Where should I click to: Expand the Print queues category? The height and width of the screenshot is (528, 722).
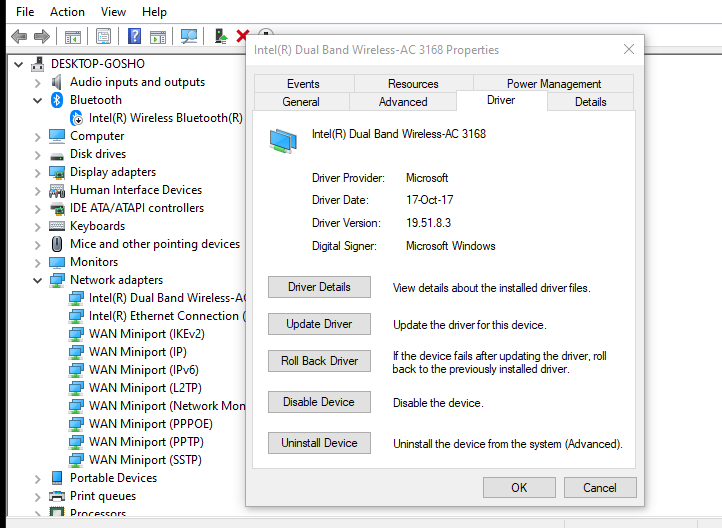(38, 496)
